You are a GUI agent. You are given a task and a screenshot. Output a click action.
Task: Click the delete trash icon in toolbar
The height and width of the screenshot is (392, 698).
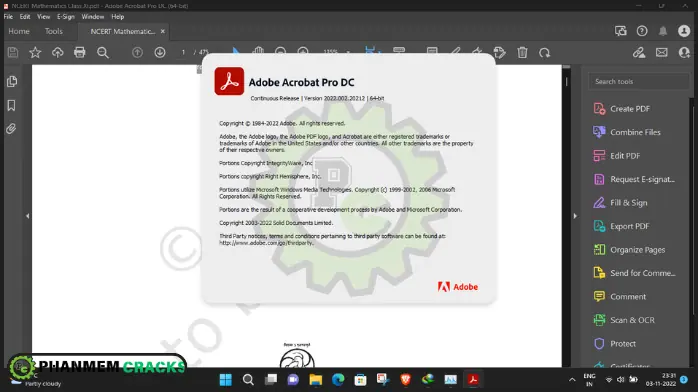click(522, 53)
